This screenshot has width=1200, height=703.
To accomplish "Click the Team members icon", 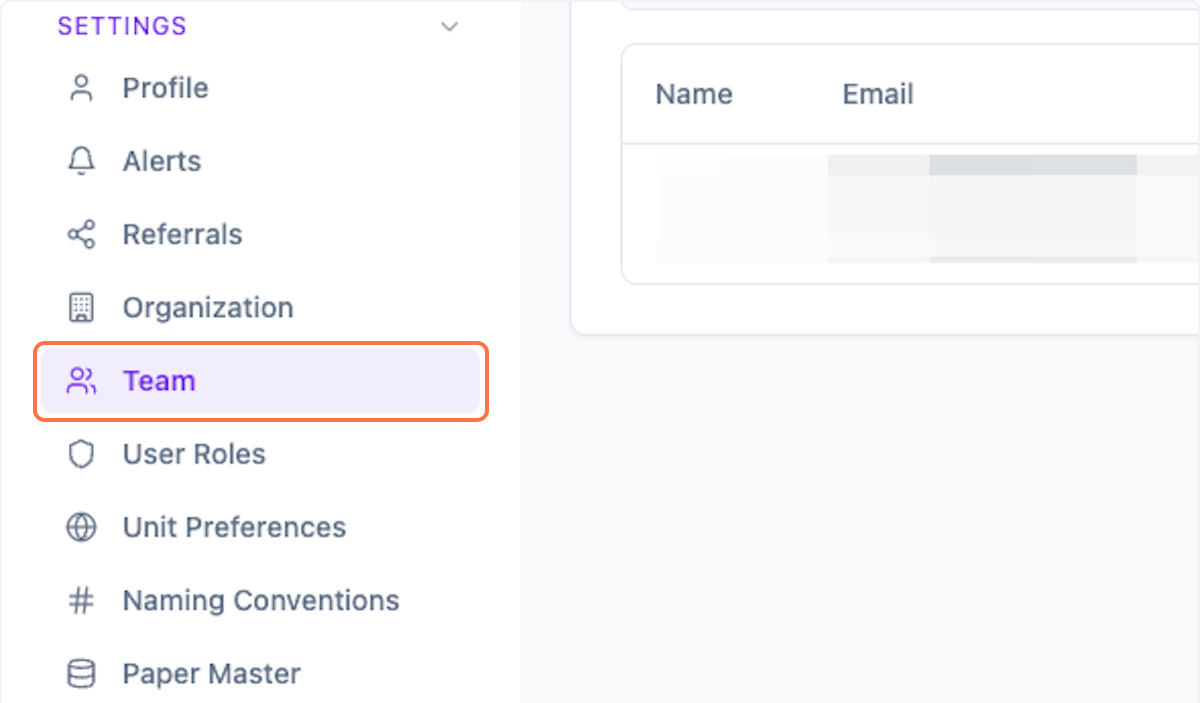I will point(80,381).
